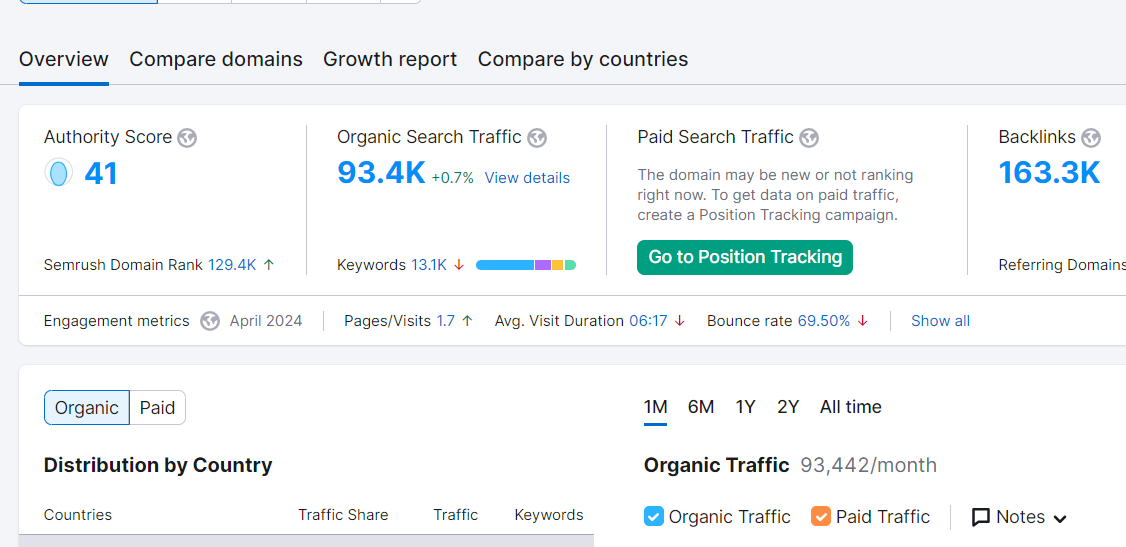Click the red arrow next to Bounce rate
Screen dimensions: 1126x547
click(x=862, y=321)
